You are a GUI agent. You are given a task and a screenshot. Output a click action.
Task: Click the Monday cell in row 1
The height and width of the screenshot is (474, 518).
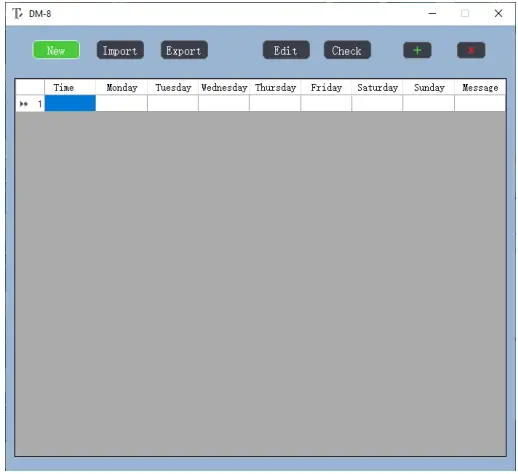pyautogui.click(x=122, y=103)
